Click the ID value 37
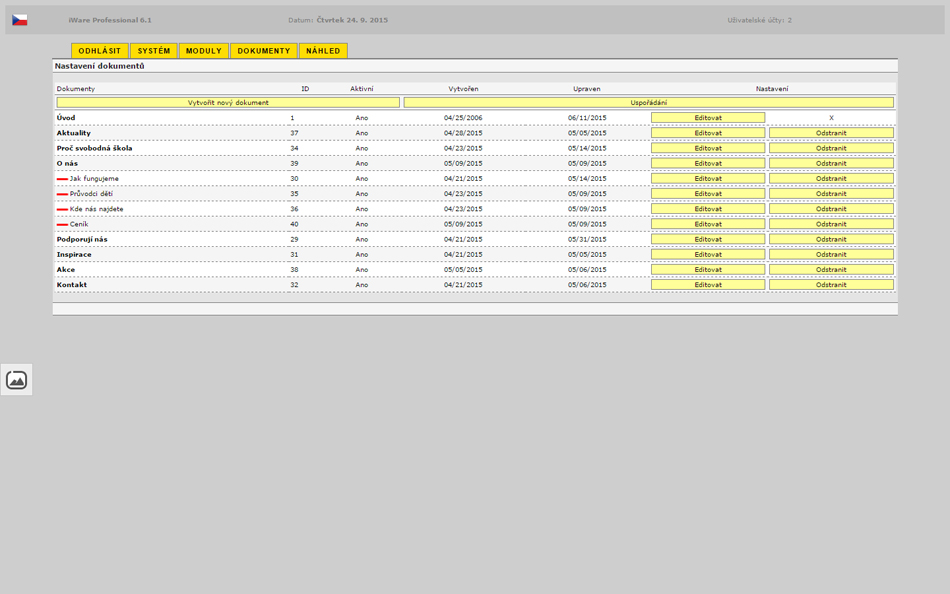Image resolution: width=950 pixels, height=594 pixels. [294, 133]
